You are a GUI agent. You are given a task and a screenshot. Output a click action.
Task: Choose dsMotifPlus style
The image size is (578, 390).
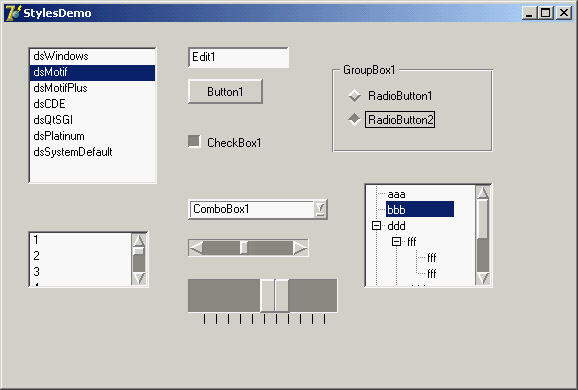click(x=92, y=88)
